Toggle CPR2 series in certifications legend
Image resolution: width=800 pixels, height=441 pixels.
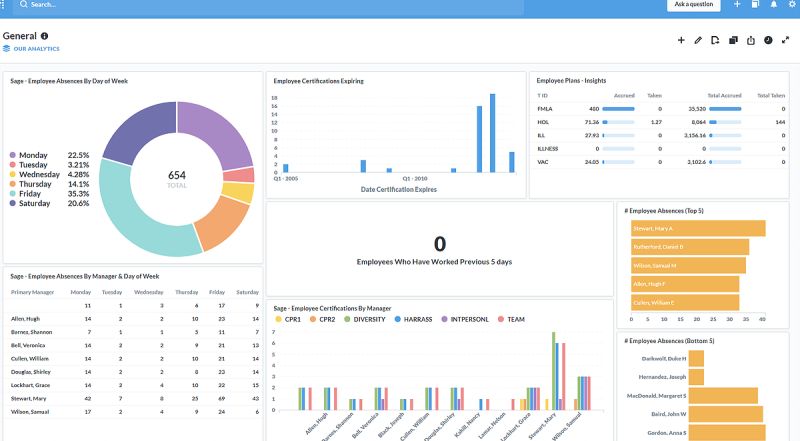322,320
